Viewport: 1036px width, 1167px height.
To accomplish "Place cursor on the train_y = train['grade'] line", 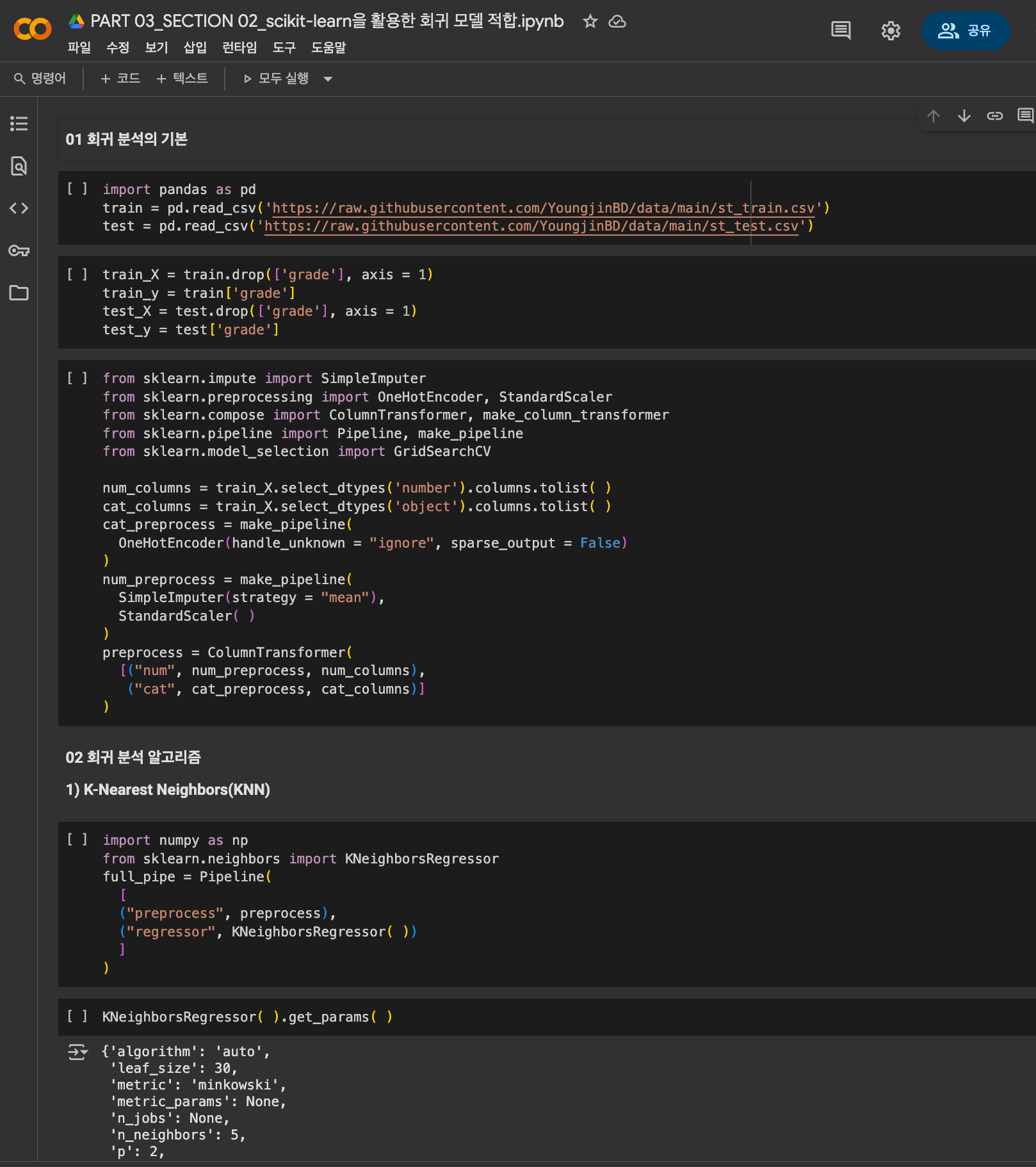I will 199,293.
